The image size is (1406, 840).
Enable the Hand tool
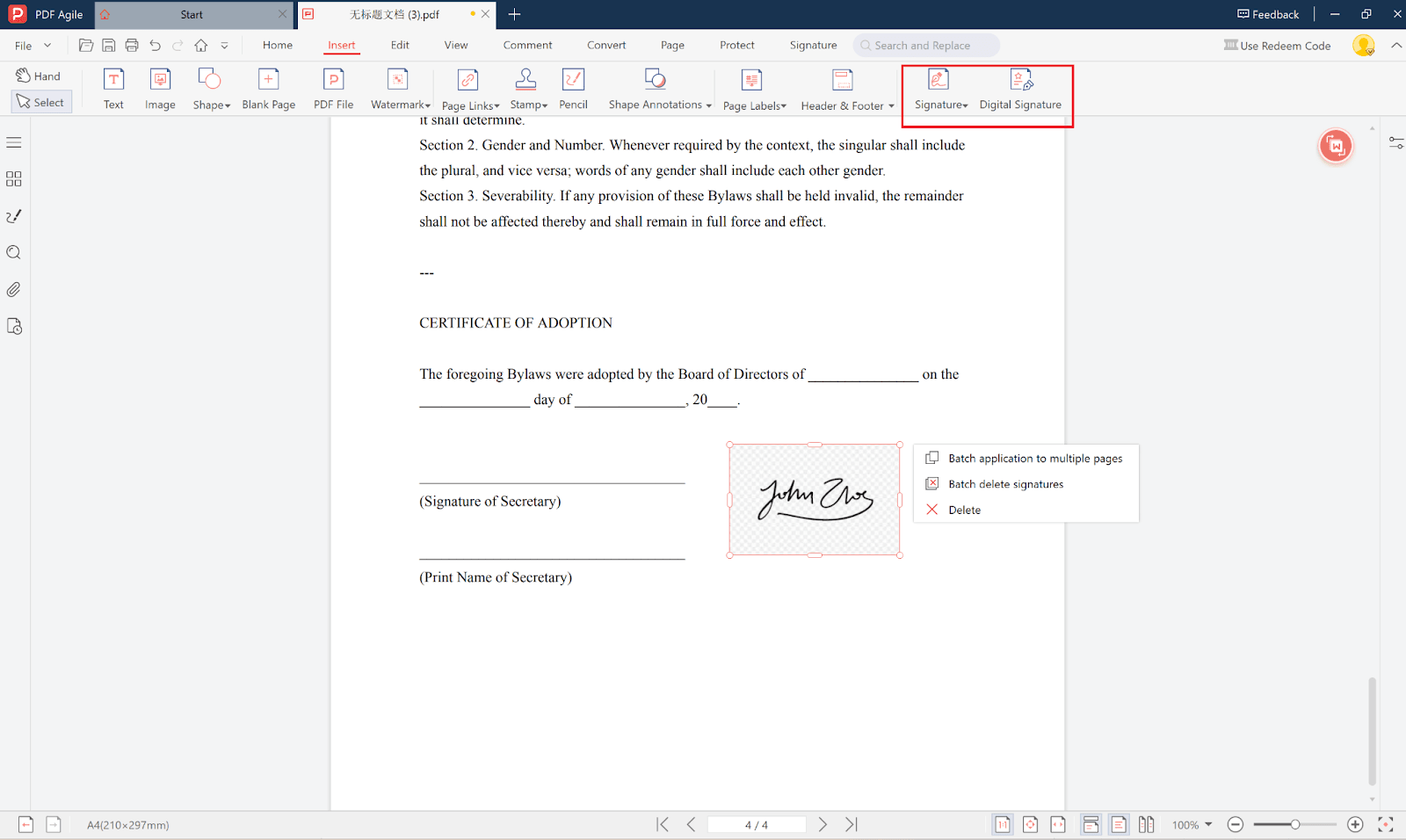39,76
